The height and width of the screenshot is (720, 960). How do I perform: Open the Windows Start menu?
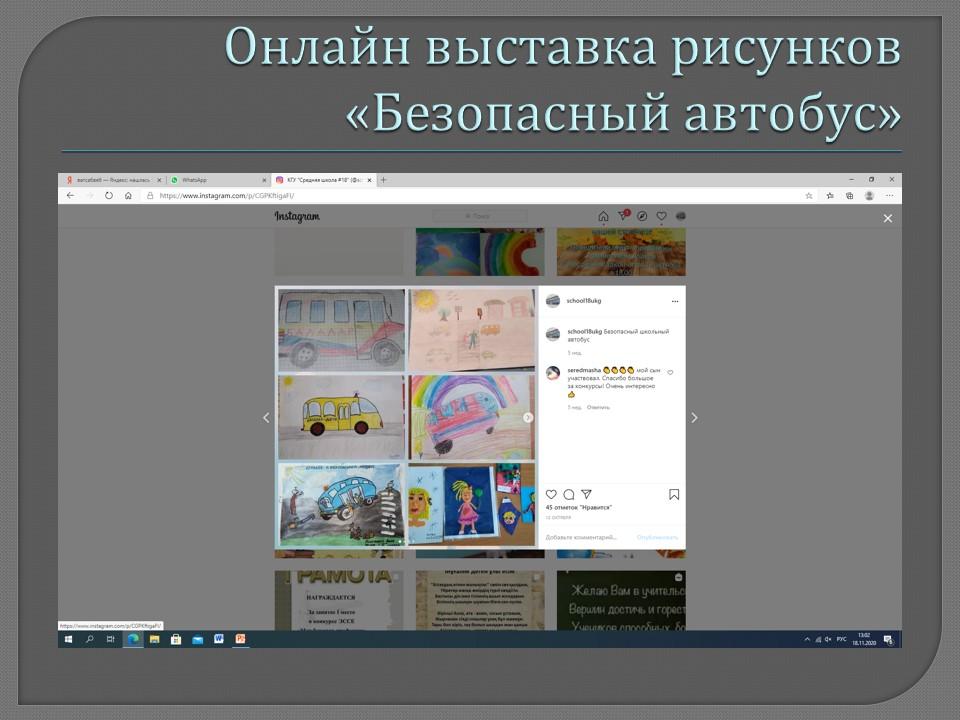pyautogui.click(x=69, y=639)
